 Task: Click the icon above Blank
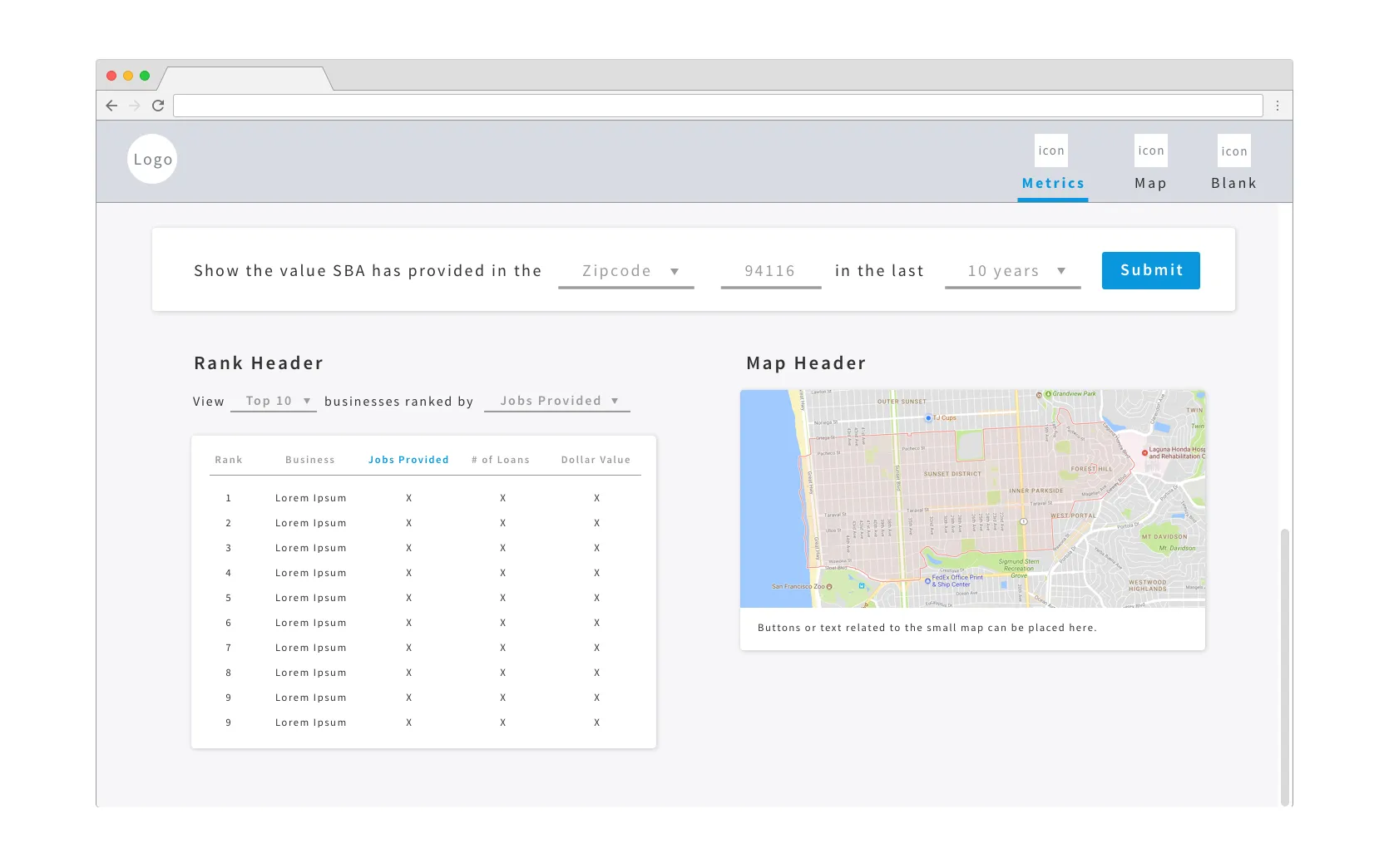coord(1234,150)
